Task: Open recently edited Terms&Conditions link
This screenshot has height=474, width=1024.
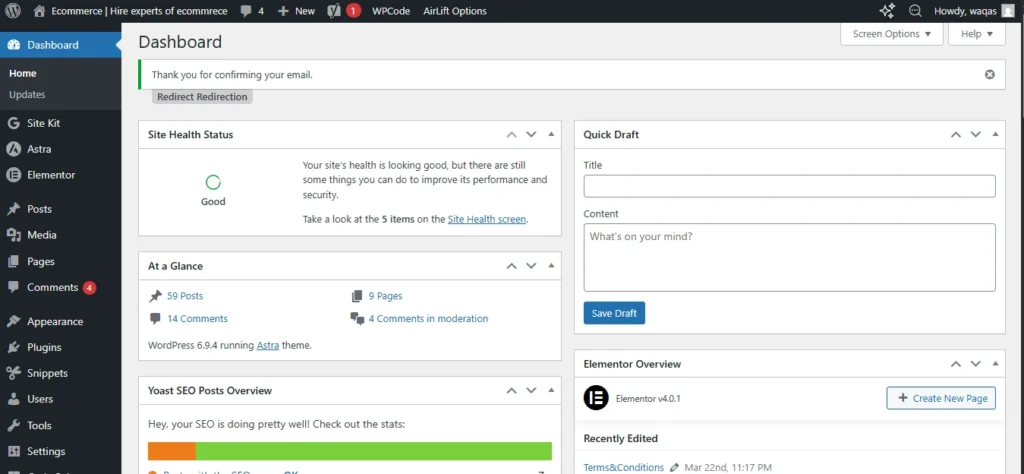Action: point(624,467)
